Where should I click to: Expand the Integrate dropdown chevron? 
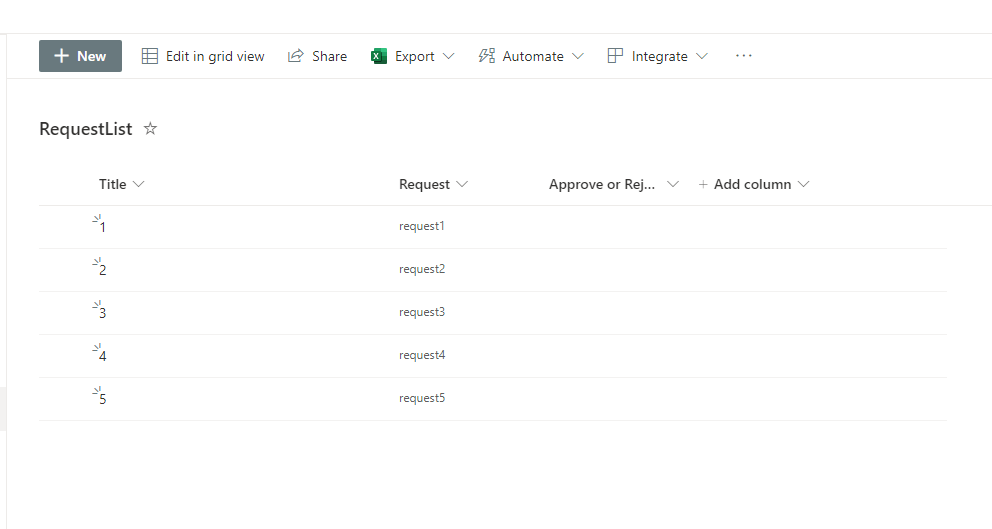[702, 56]
